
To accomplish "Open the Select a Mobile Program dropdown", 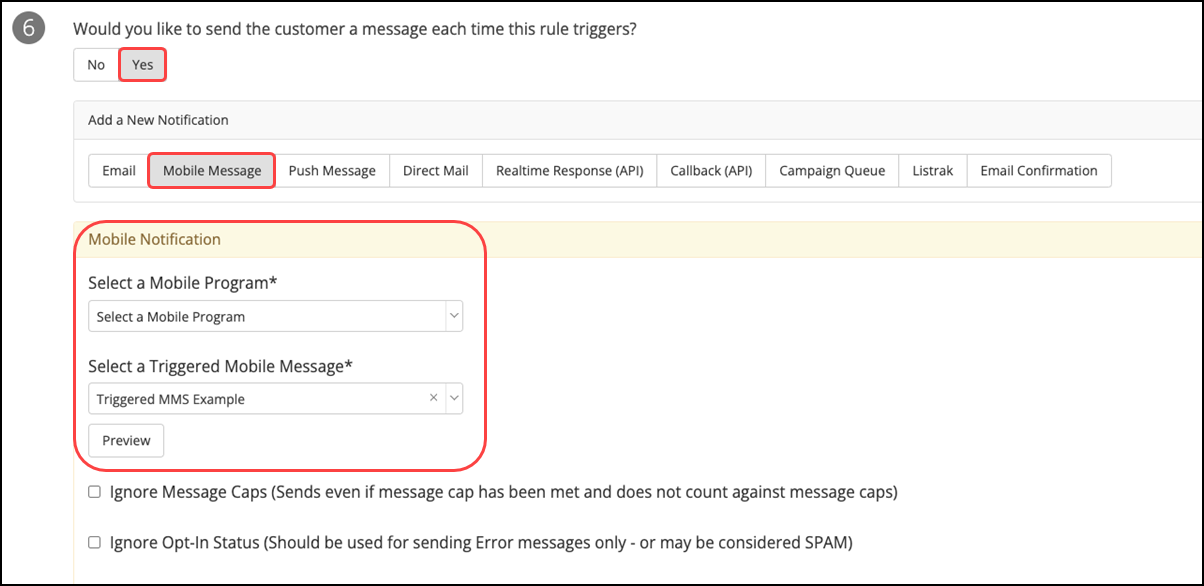I will [x=275, y=317].
